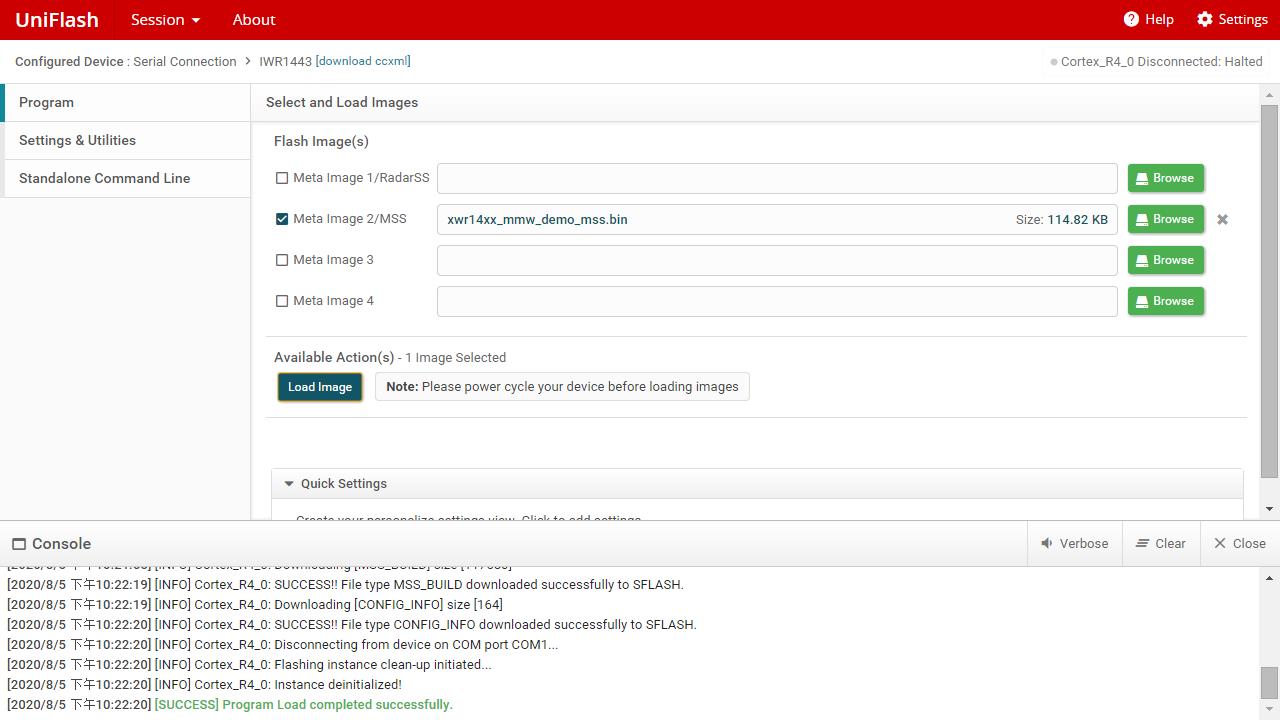This screenshot has height=720, width=1280.
Task: Open the Session dropdown menu
Action: (165, 19)
